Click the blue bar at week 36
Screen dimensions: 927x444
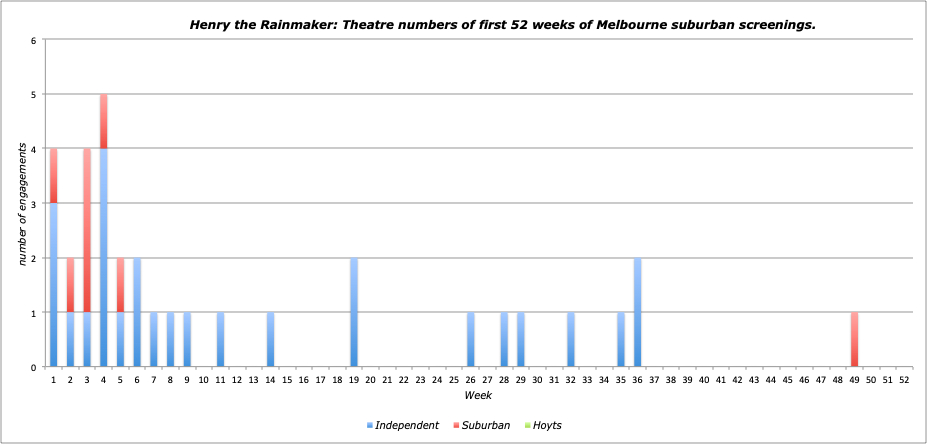pyautogui.click(x=637, y=312)
